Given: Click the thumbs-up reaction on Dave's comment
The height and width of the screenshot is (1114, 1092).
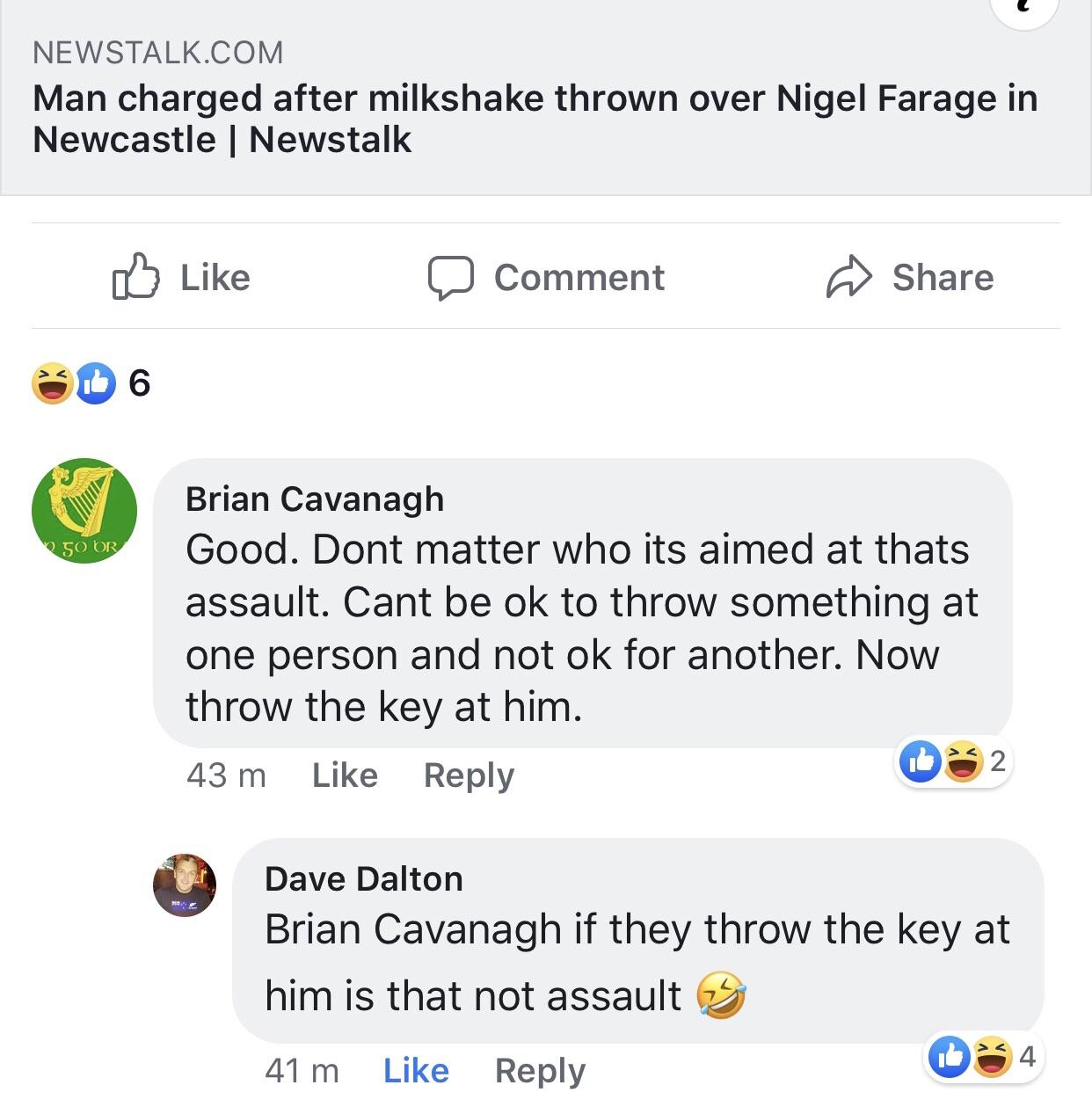Looking at the screenshot, I should pos(949,1057).
